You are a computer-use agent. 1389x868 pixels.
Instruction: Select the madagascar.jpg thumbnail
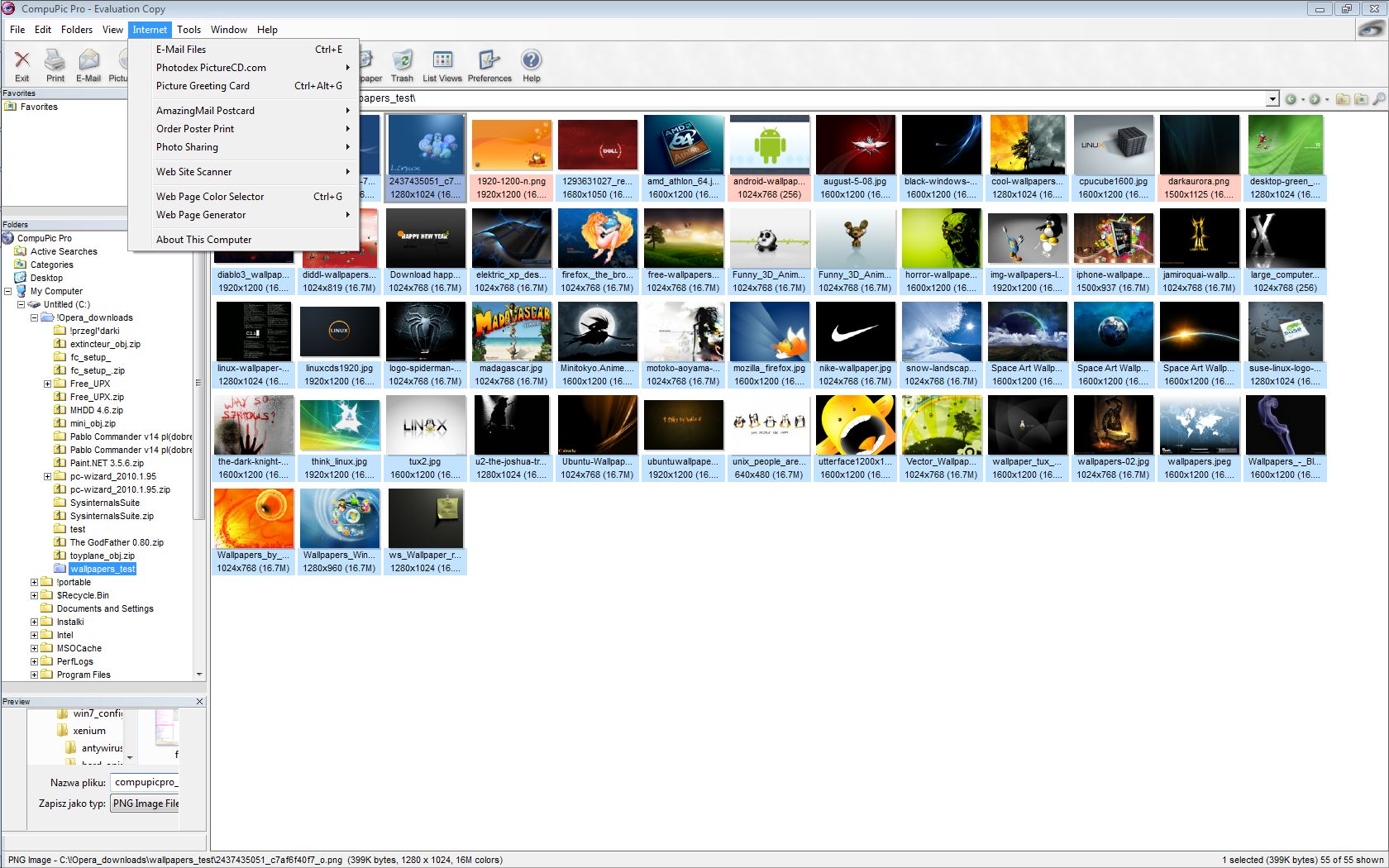pos(511,344)
